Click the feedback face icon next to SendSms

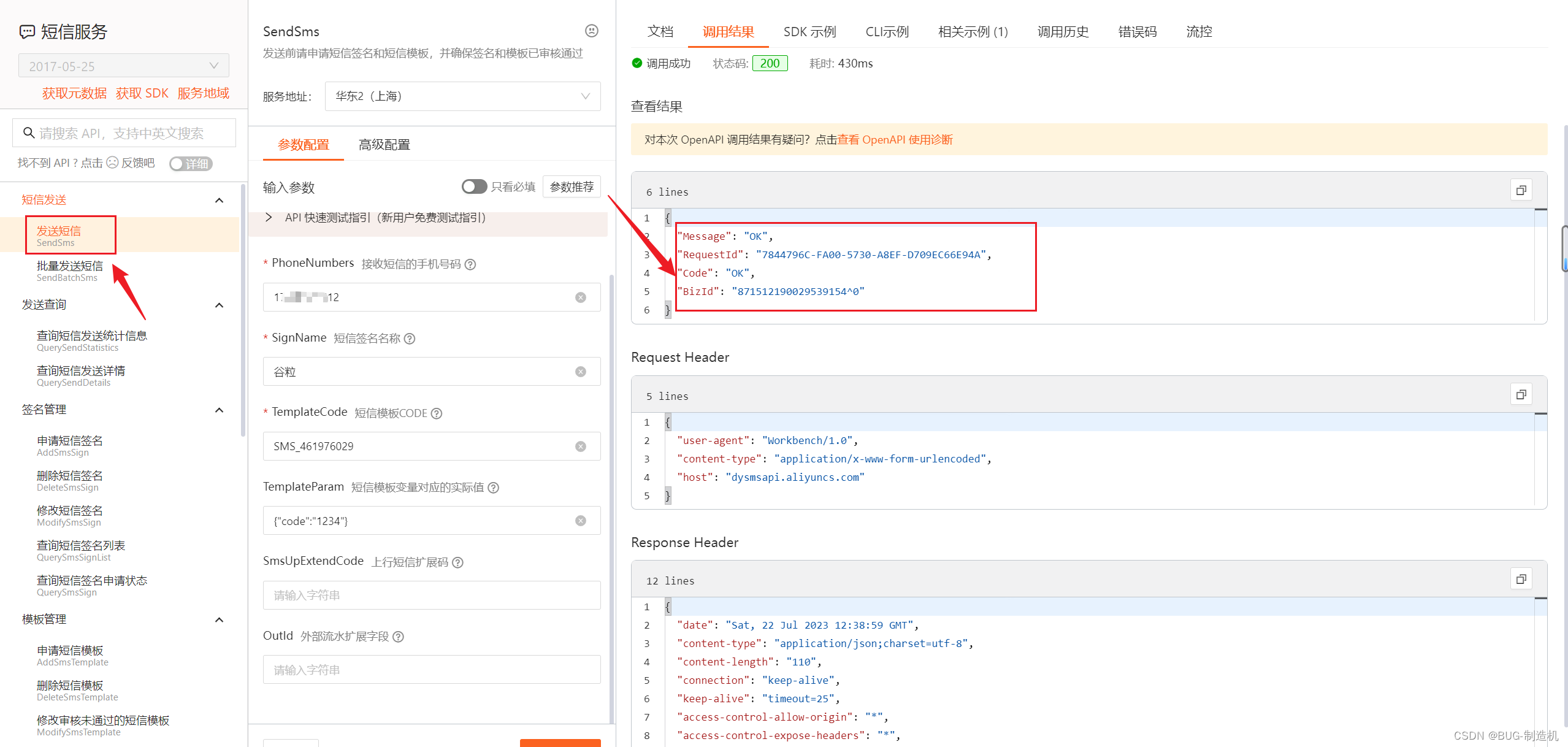(591, 31)
